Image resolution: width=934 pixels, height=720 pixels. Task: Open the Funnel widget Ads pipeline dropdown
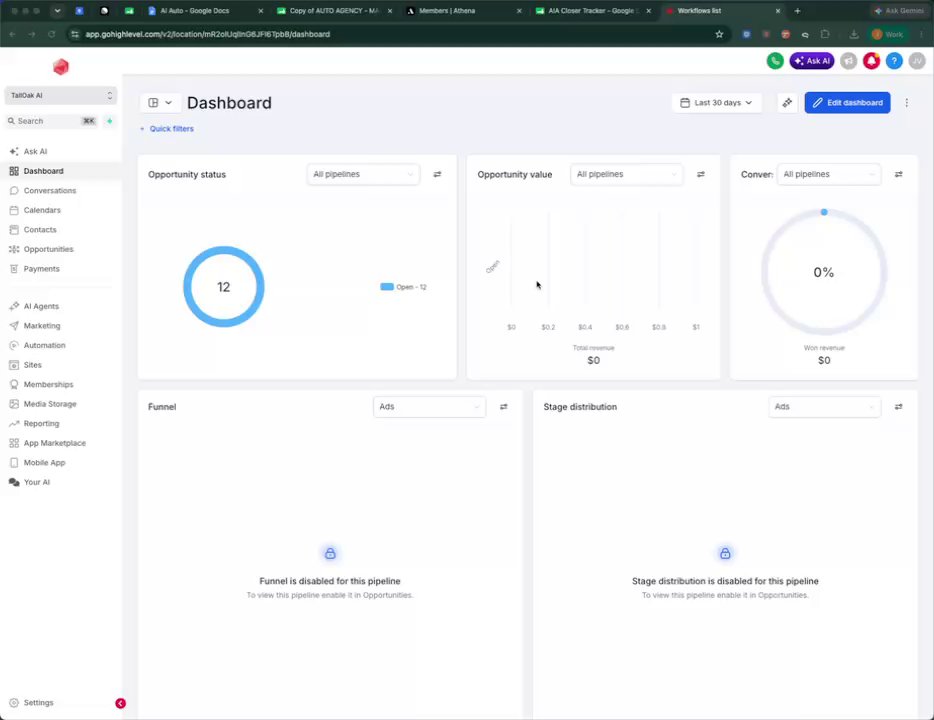coord(429,407)
